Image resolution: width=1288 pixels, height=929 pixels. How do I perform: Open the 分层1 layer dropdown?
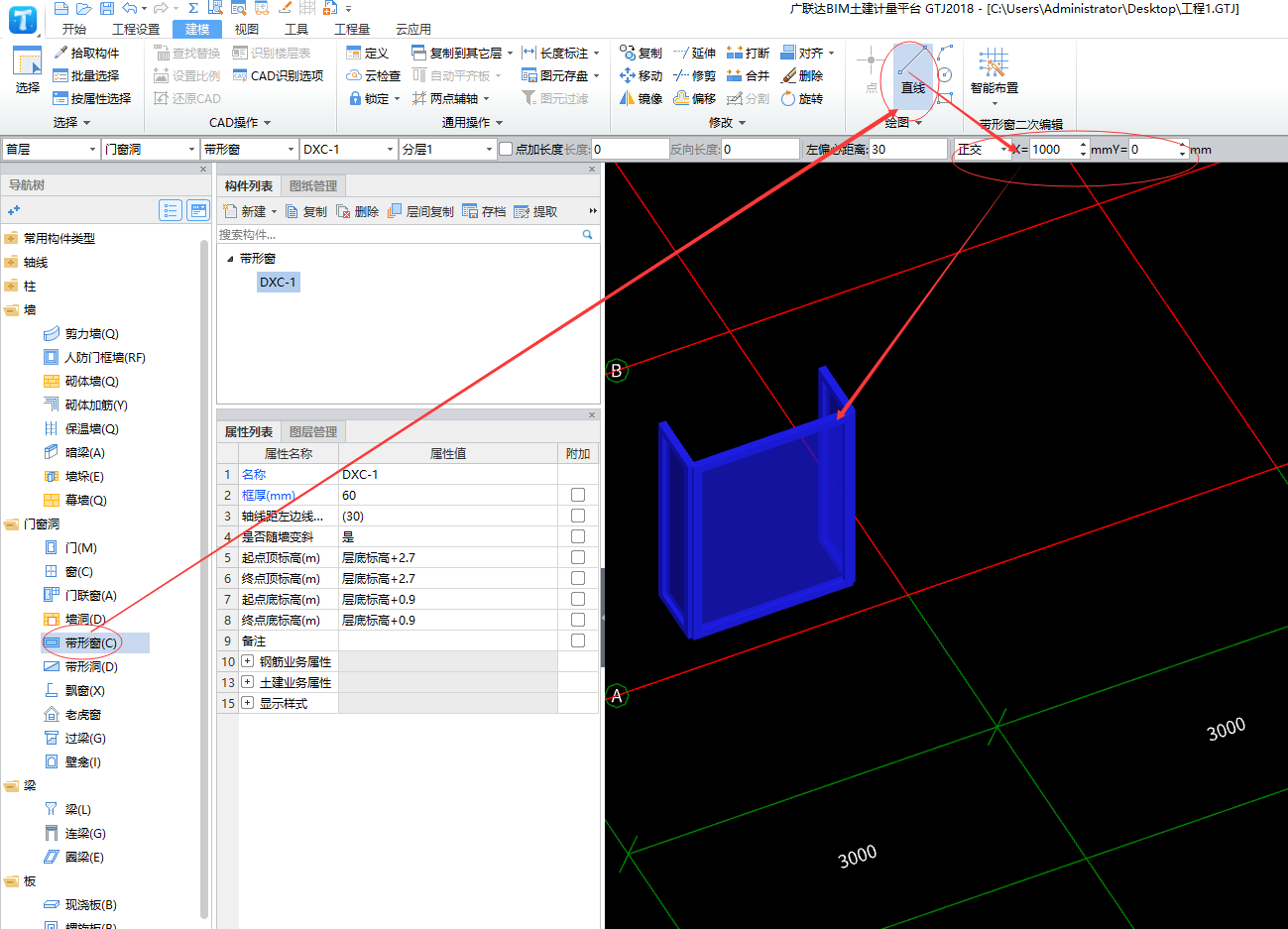click(447, 149)
